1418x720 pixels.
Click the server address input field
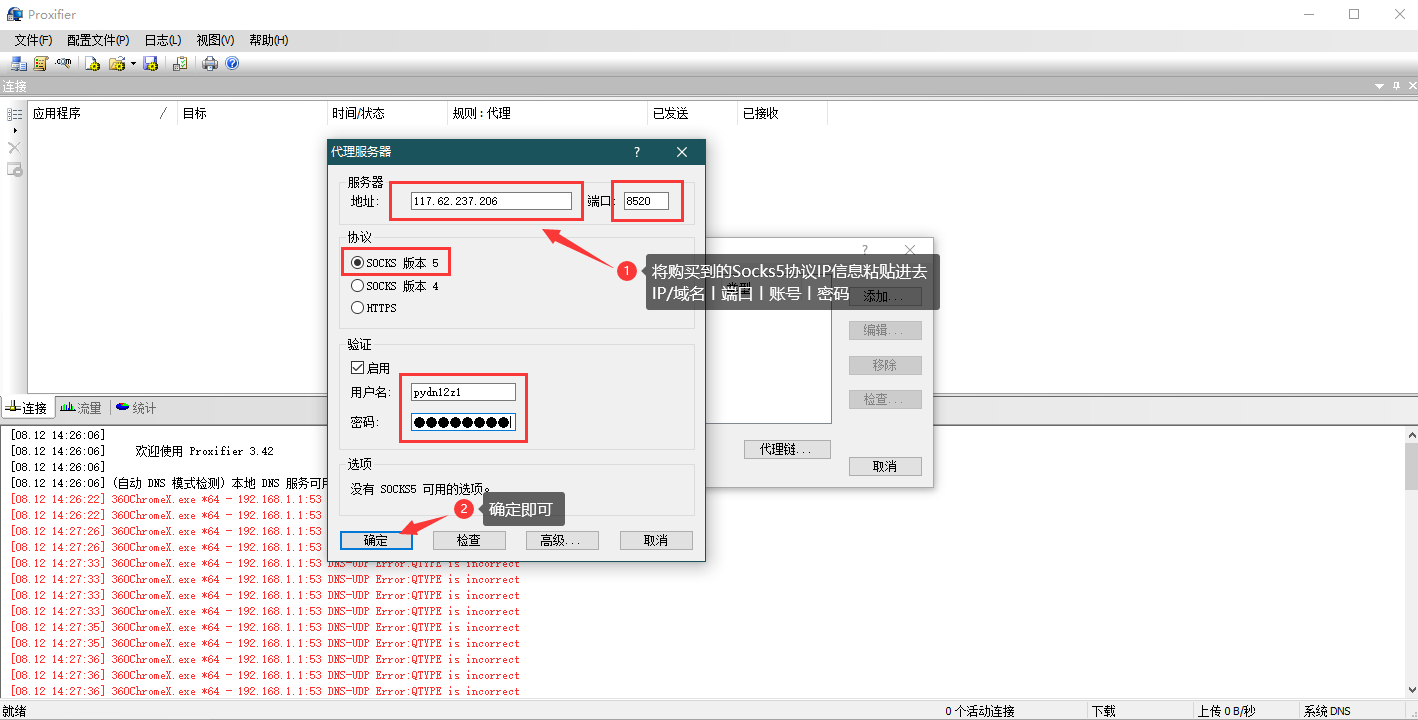click(491, 201)
